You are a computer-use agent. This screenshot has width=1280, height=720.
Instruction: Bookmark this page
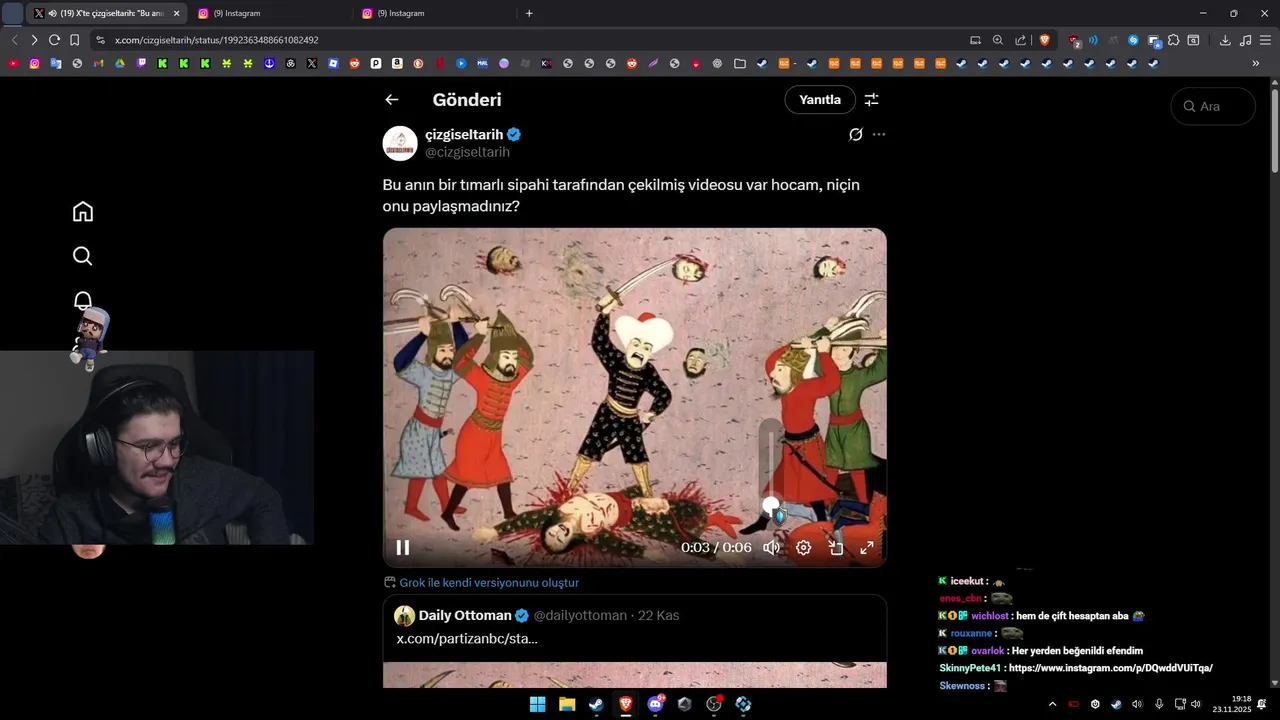coord(75,40)
